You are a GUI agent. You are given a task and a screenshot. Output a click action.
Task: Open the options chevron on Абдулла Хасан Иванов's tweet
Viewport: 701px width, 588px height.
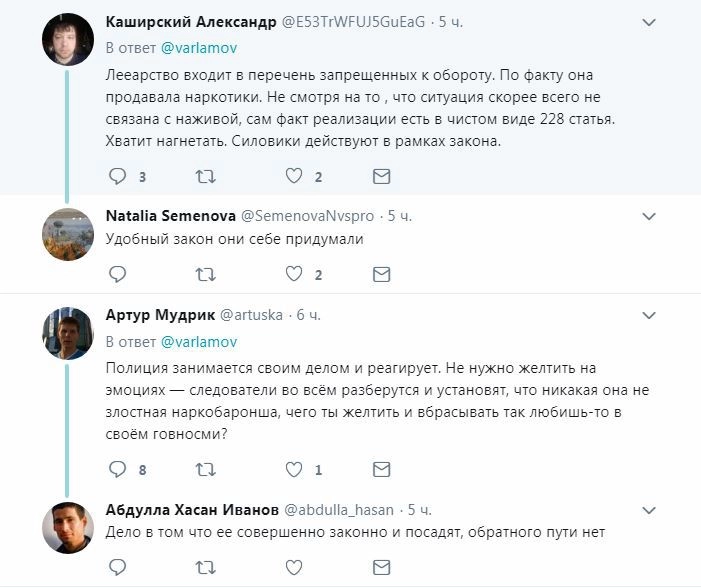pyautogui.click(x=649, y=509)
